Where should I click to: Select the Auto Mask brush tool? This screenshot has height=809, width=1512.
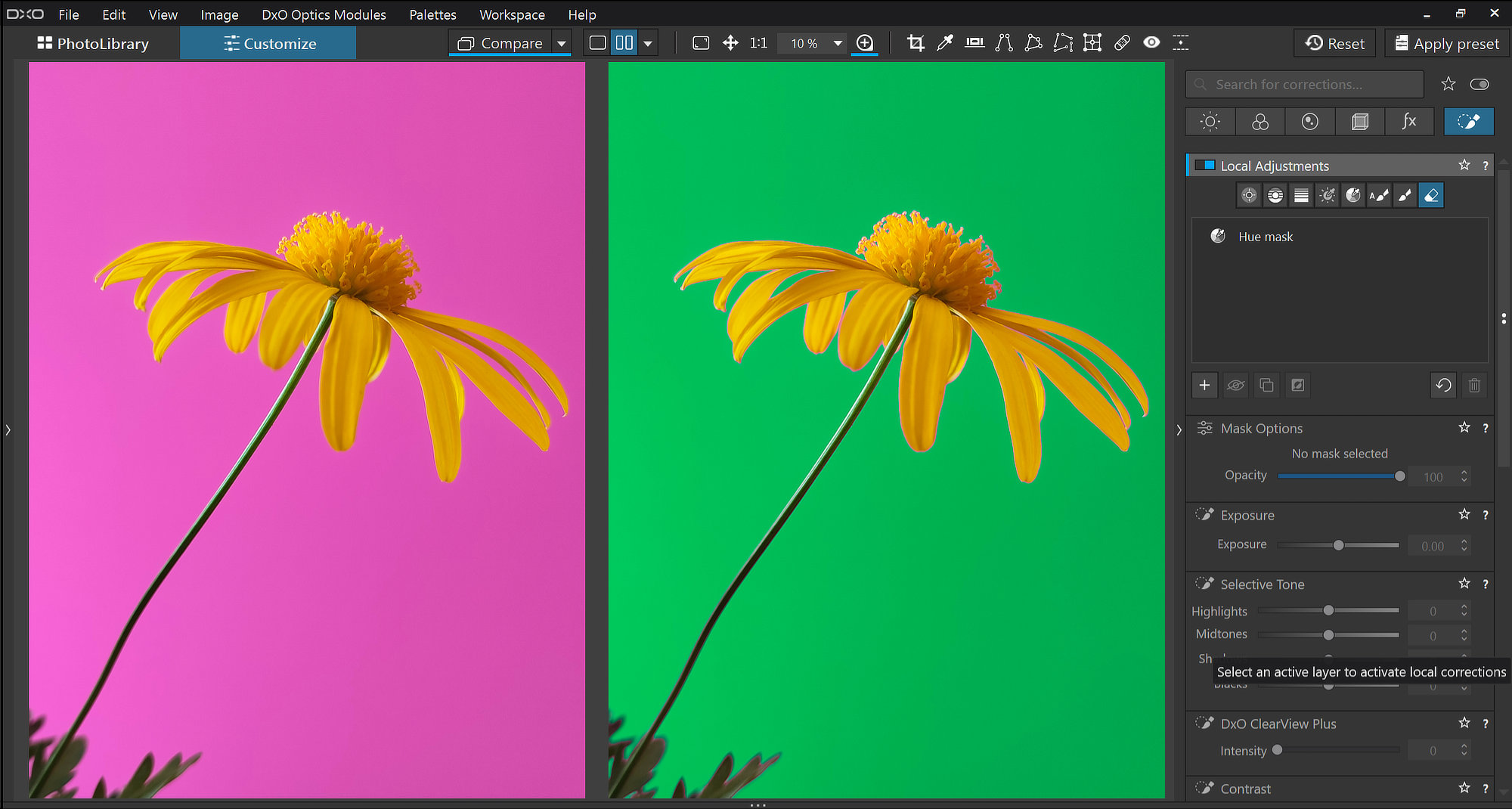(1379, 196)
